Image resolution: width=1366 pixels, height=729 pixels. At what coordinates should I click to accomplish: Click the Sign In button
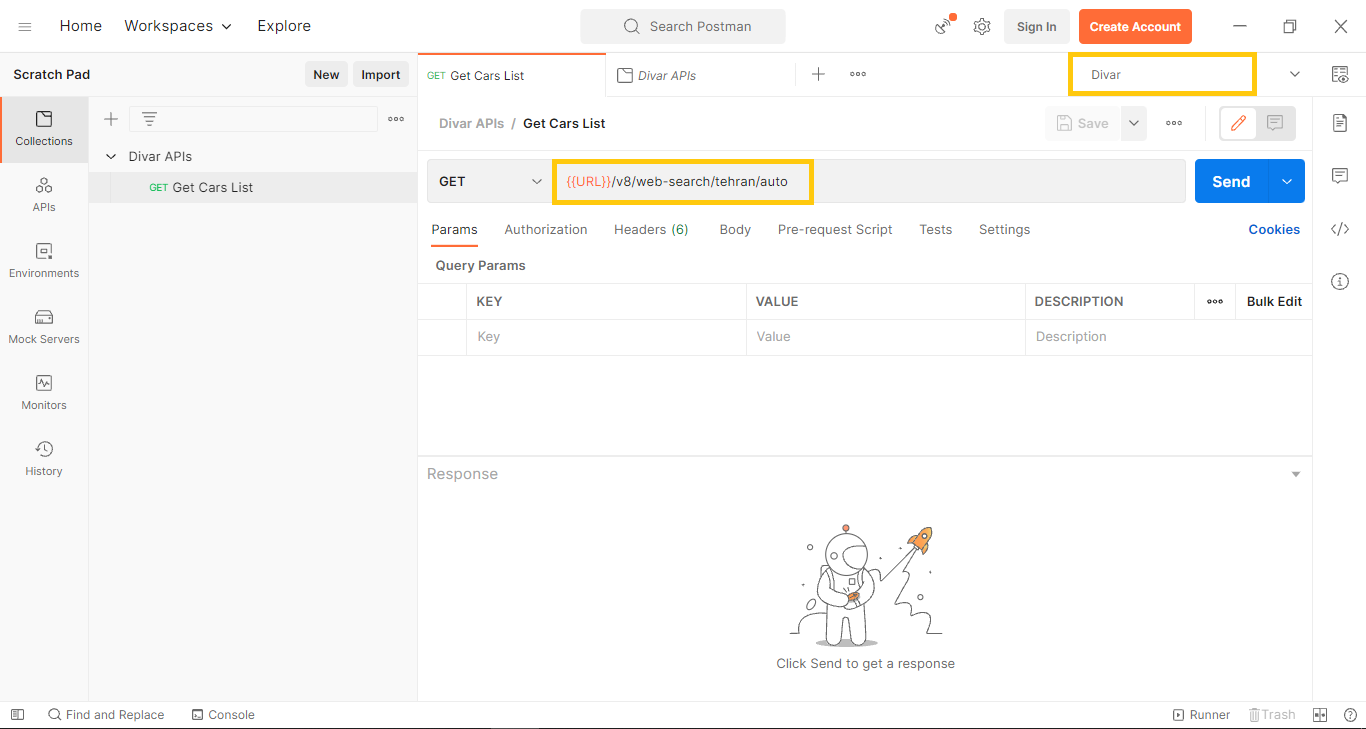point(1037,27)
